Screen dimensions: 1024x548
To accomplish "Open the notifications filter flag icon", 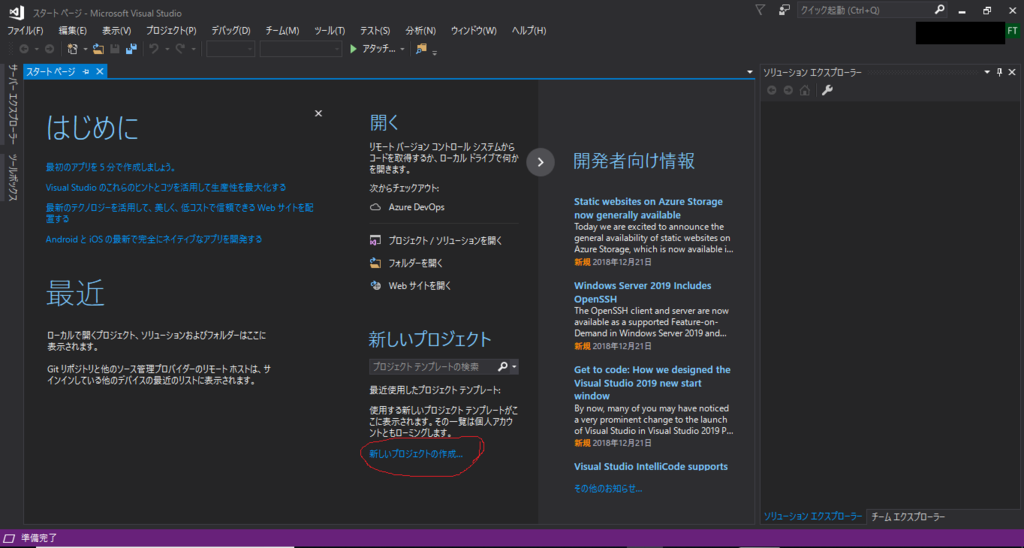I will (x=760, y=10).
